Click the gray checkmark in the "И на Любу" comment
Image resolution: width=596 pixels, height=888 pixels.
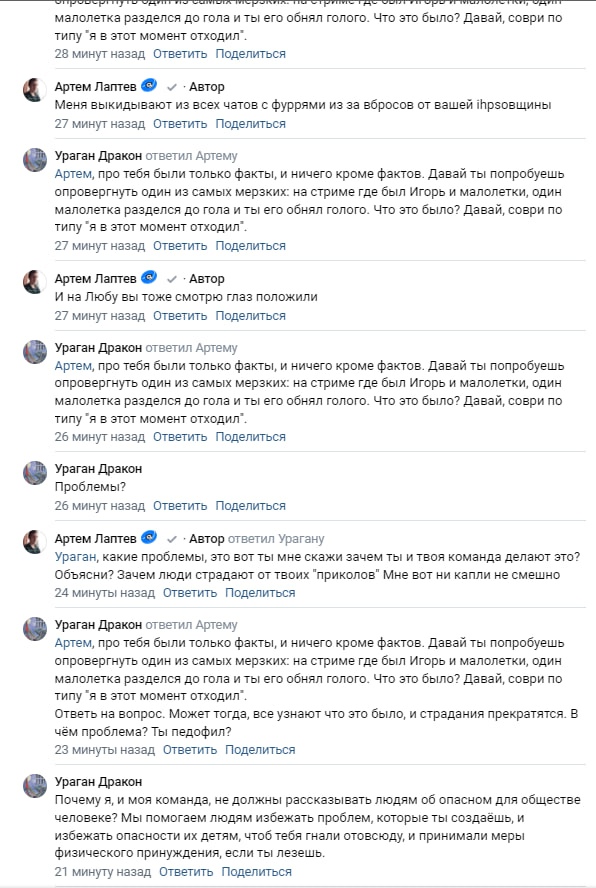coord(172,279)
